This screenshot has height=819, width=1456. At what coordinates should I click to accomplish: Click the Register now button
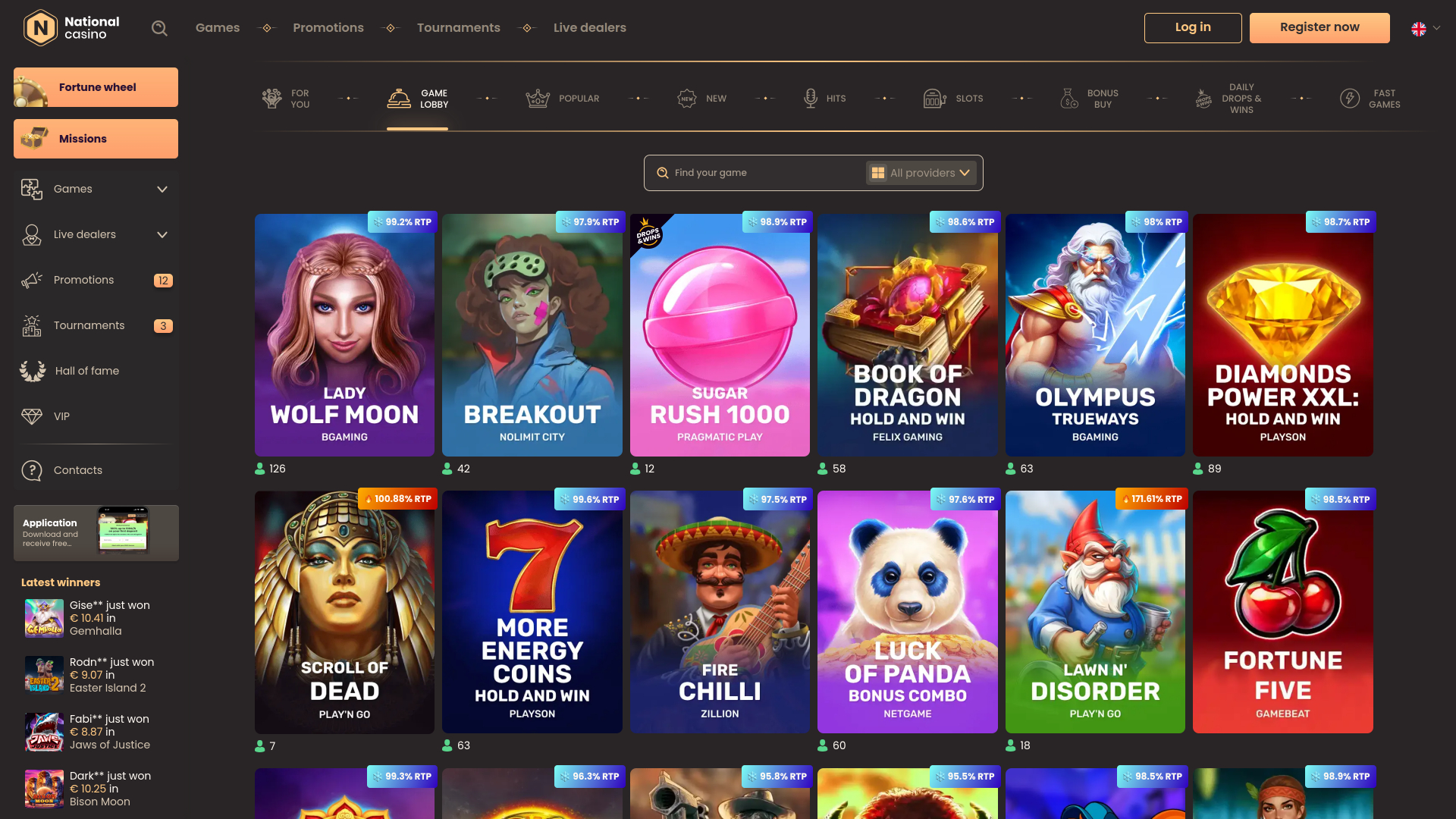point(1319,27)
